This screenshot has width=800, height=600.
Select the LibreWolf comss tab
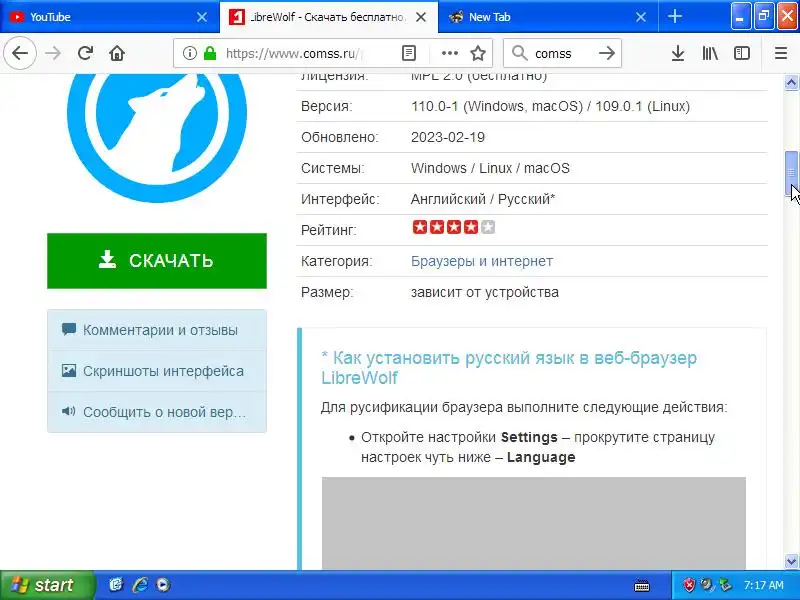(329, 17)
